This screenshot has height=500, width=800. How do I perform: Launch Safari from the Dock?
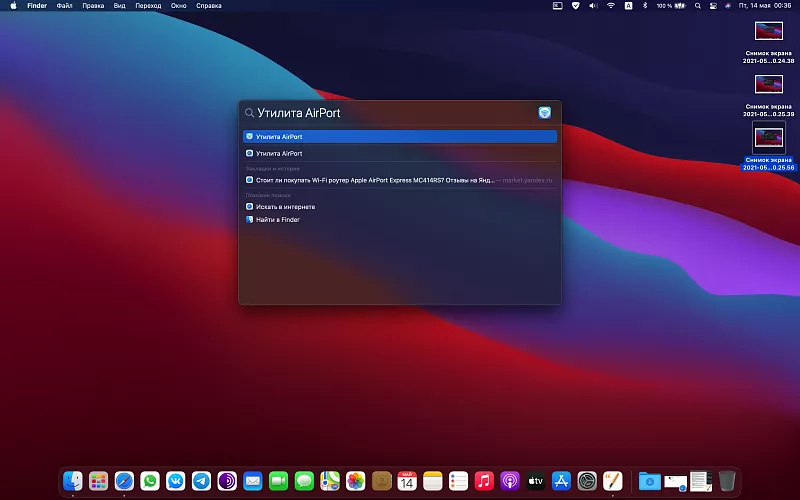124,481
